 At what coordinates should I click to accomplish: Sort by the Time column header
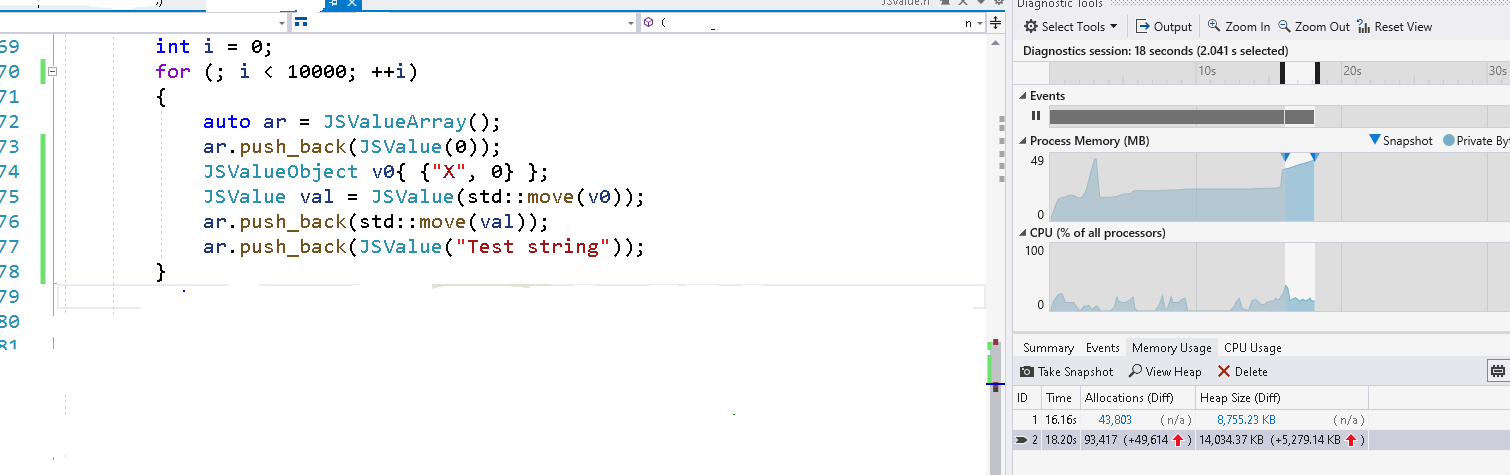click(1059, 398)
